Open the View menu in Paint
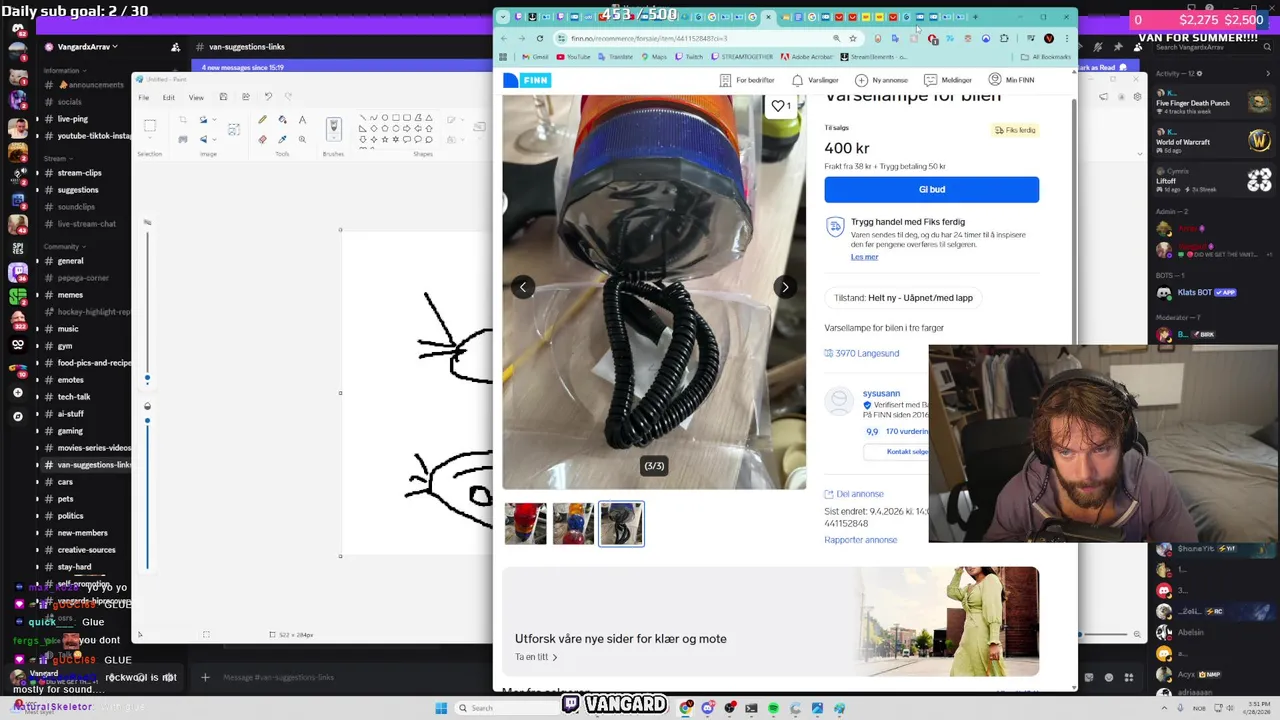Image resolution: width=1280 pixels, height=720 pixels. [x=196, y=97]
